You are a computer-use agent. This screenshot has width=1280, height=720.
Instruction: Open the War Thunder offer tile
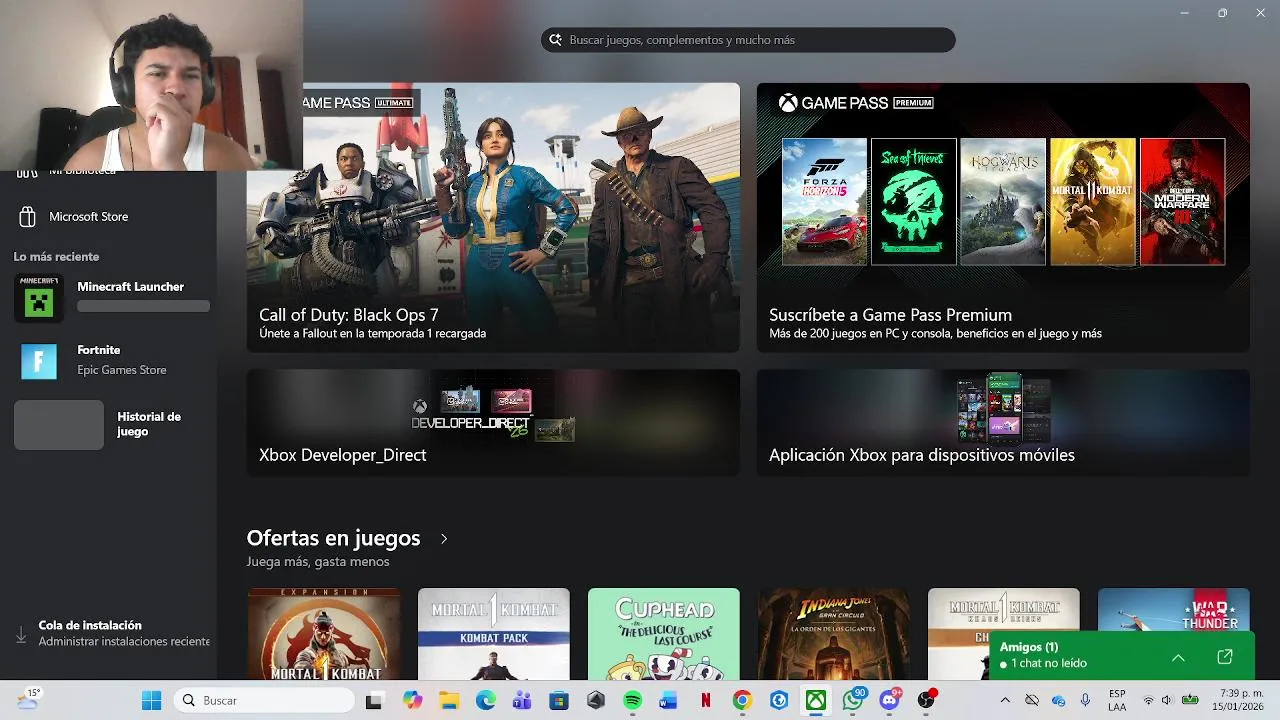click(1174, 610)
